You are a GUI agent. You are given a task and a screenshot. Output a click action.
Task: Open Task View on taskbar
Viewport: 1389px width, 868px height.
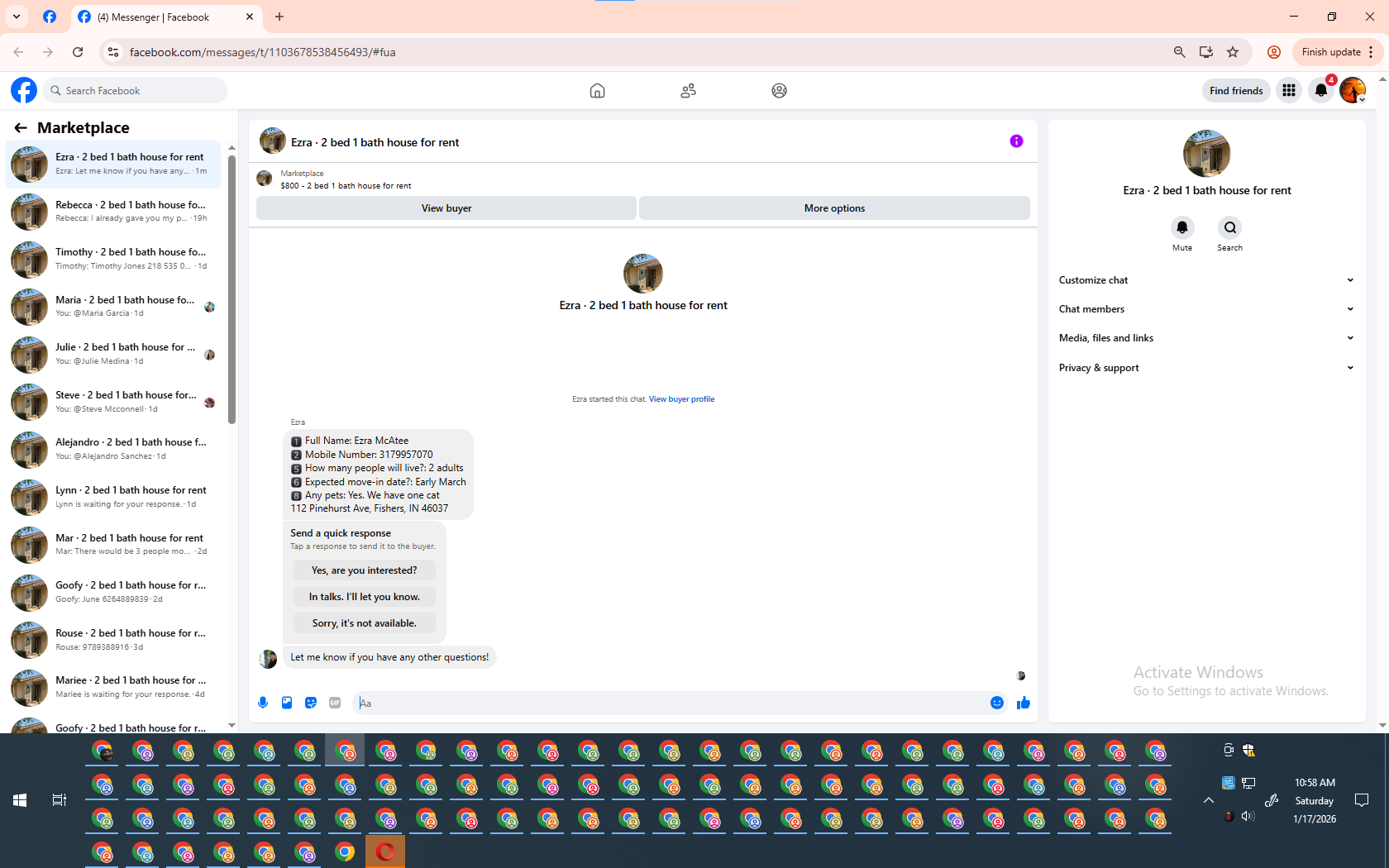click(x=60, y=799)
